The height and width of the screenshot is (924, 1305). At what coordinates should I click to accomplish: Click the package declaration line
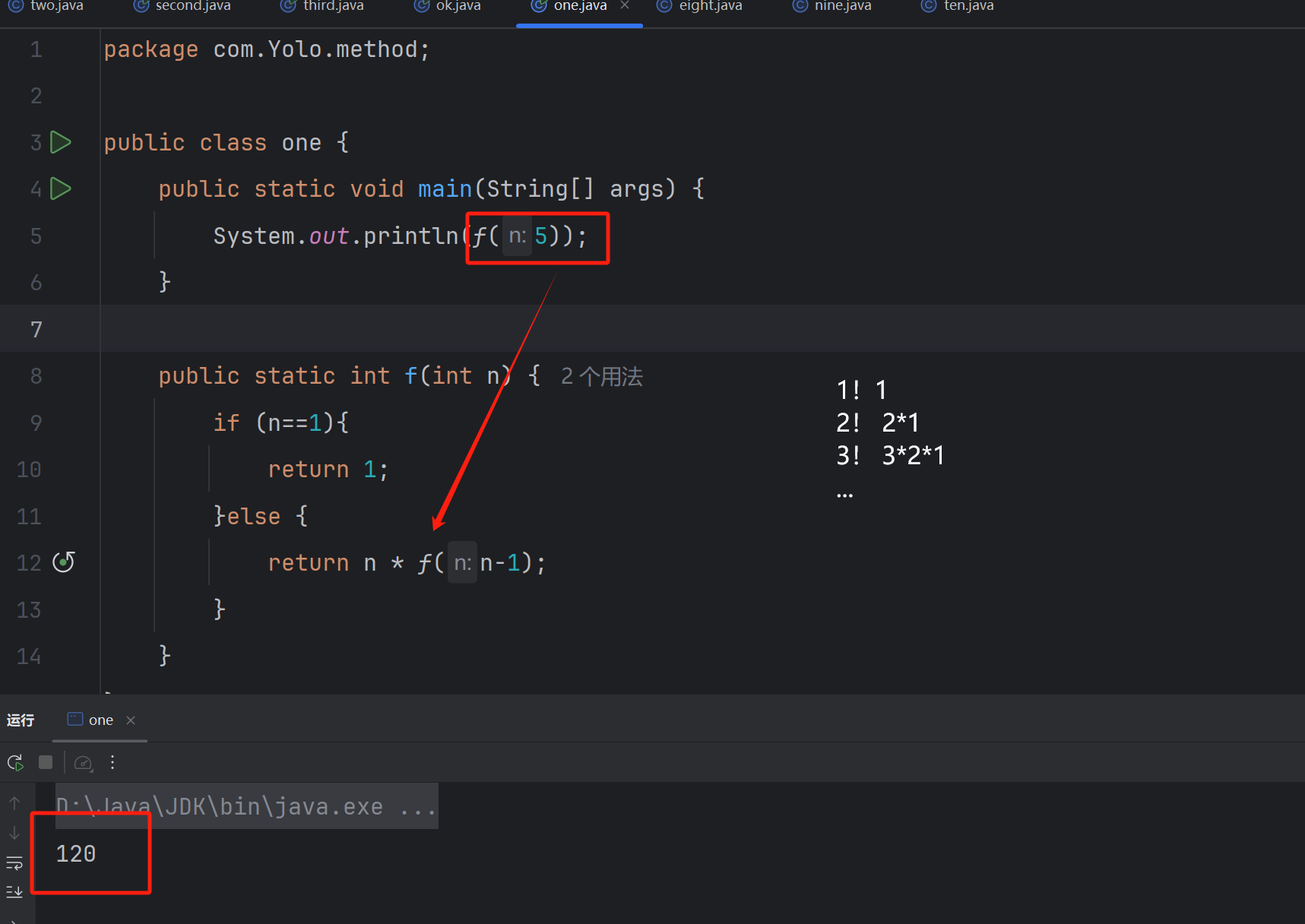pyautogui.click(x=267, y=50)
